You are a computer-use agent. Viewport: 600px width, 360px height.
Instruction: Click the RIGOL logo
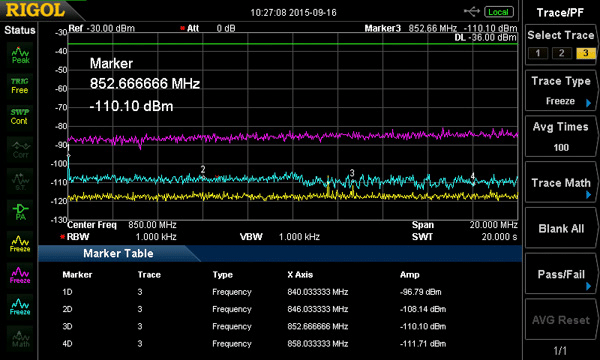coord(35,10)
